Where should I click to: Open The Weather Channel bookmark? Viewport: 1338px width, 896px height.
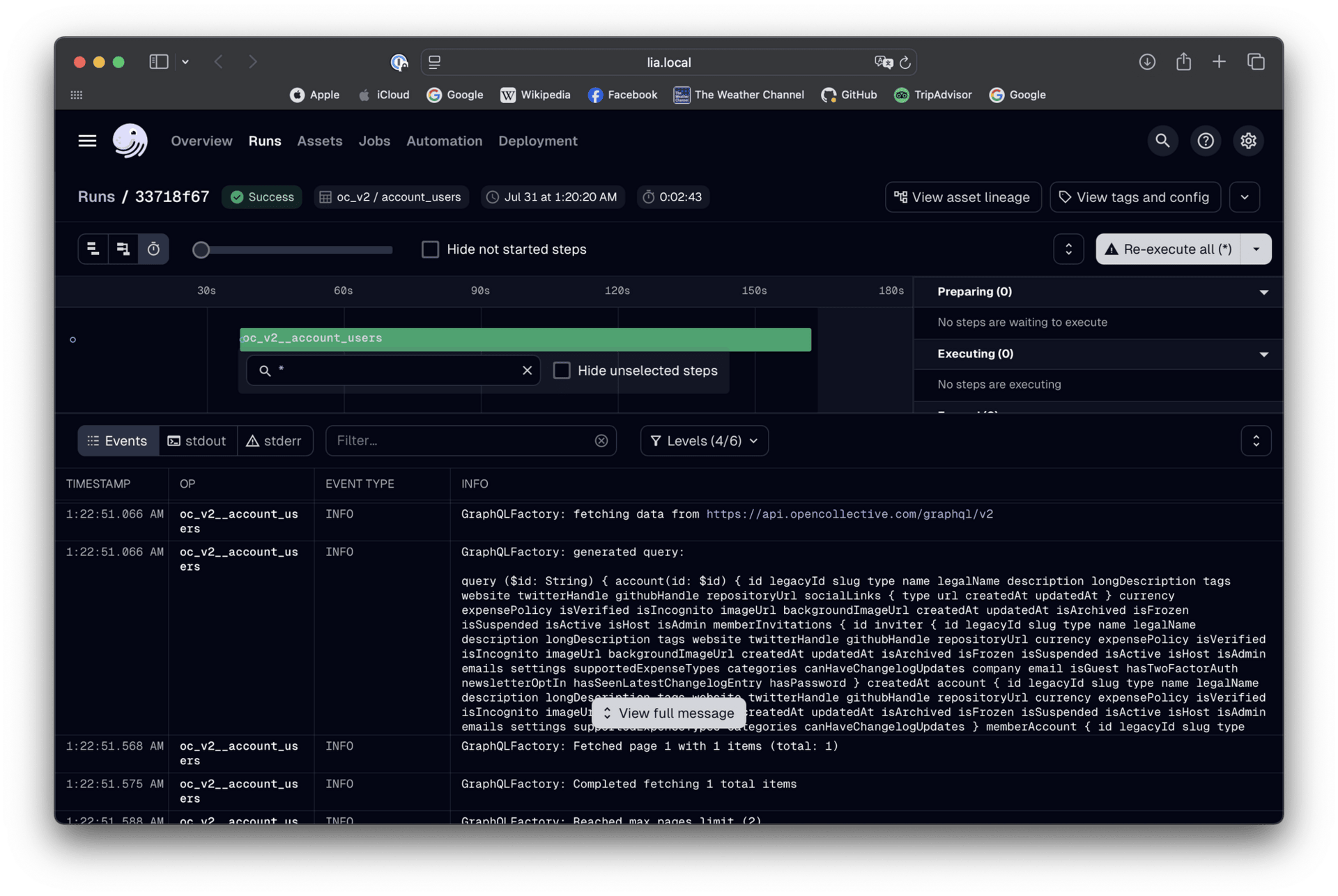point(738,95)
